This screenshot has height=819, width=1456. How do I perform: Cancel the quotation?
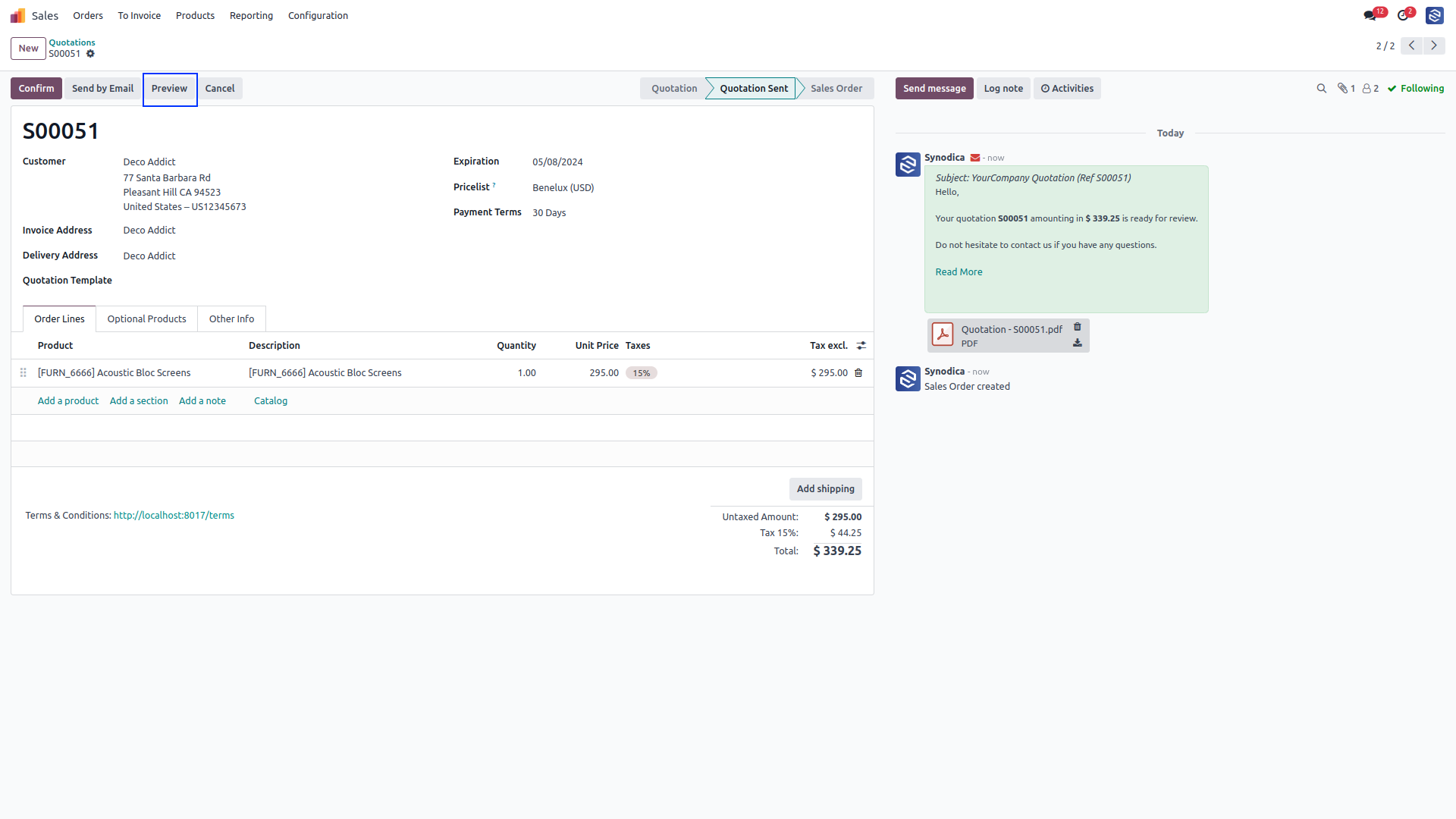point(220,89)
